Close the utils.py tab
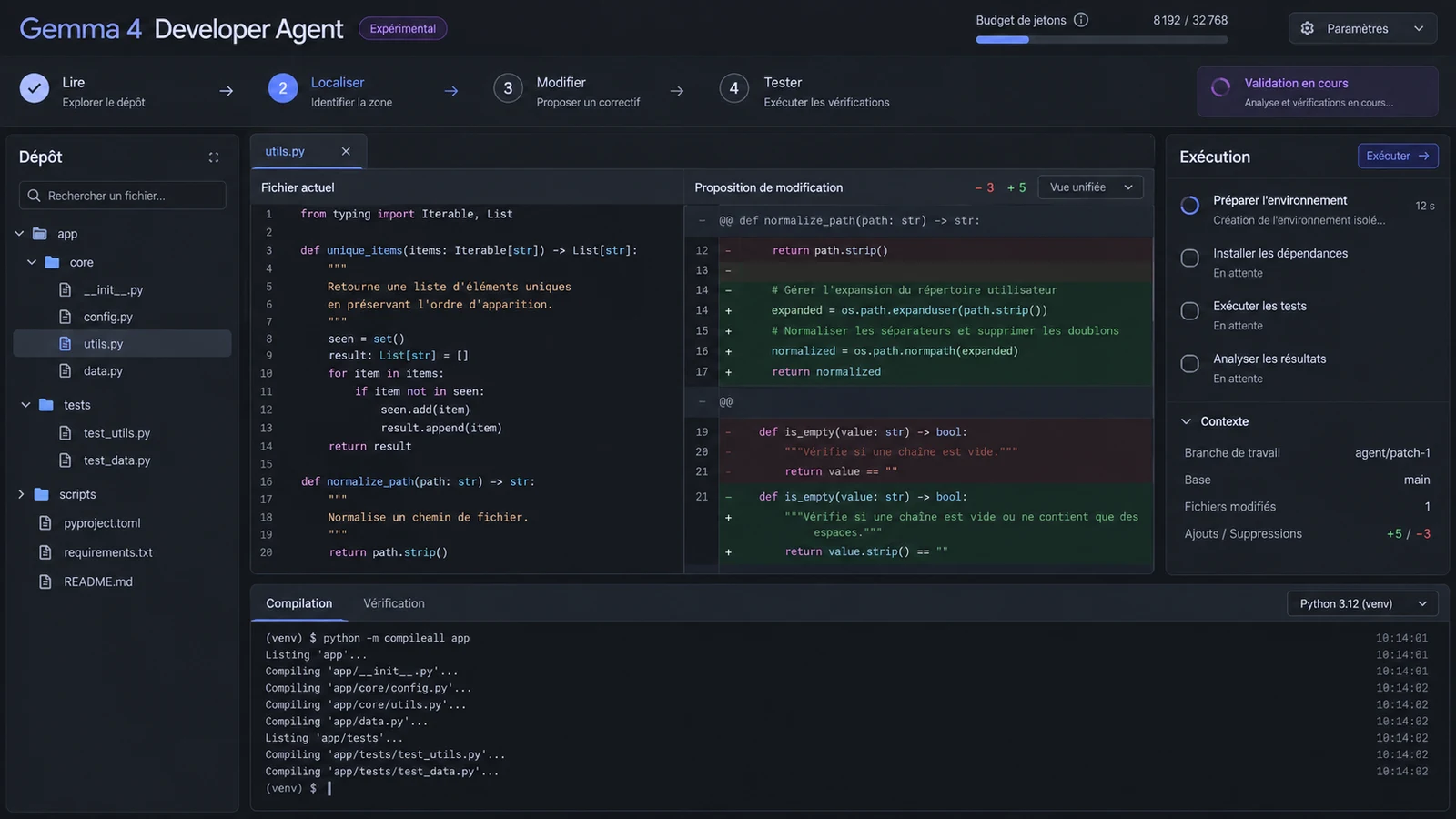This screenshot has height=819, width=1456. [346, 151]
